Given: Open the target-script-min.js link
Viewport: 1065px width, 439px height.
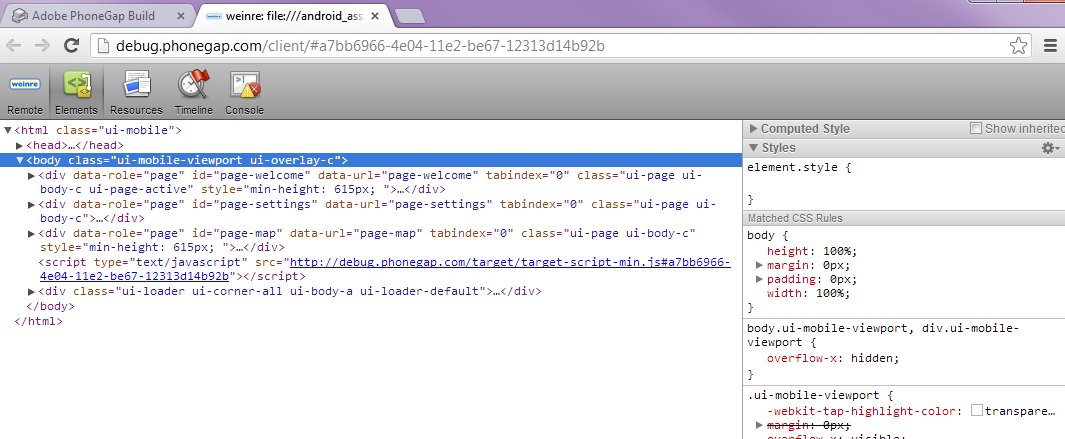Looking at the screenshot, I should 510,262.
